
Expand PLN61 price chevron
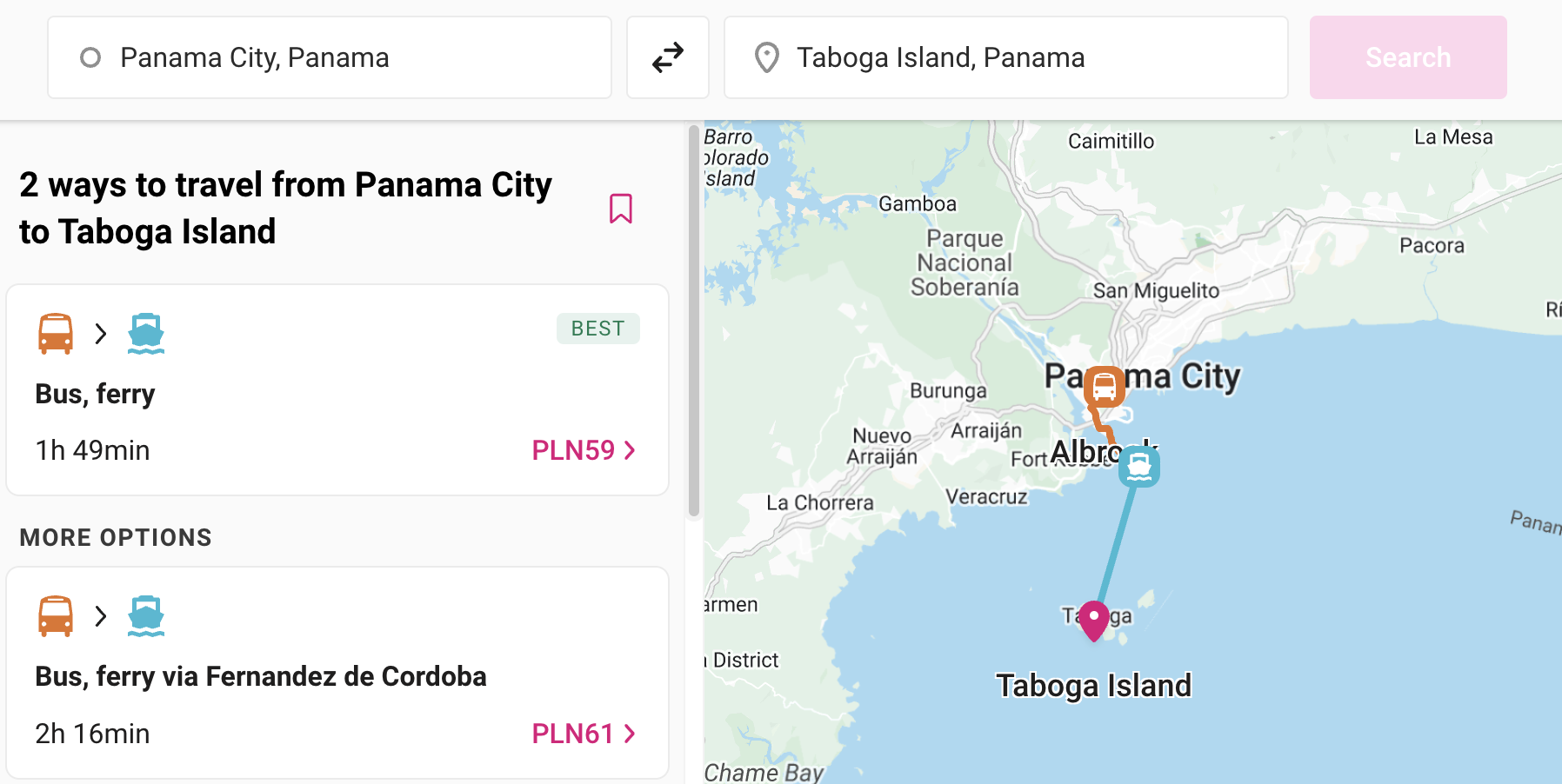pos(631,734)
